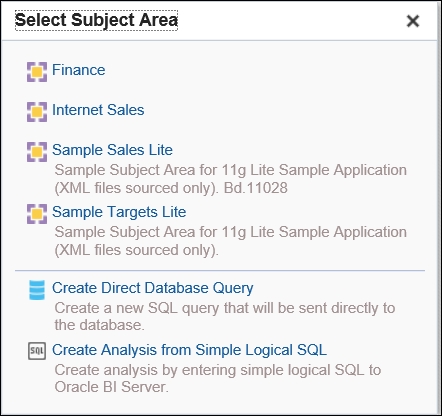Open Create Direct Database Query
442x416 pixels.
click(x=153, y=288)
